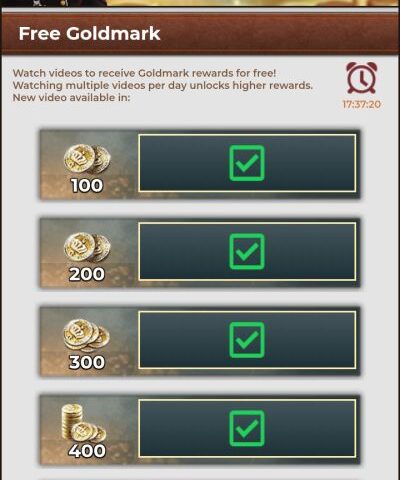Tap the "400" amount label
The height and width of the screenshot is (480, 400).
(87, 451)
